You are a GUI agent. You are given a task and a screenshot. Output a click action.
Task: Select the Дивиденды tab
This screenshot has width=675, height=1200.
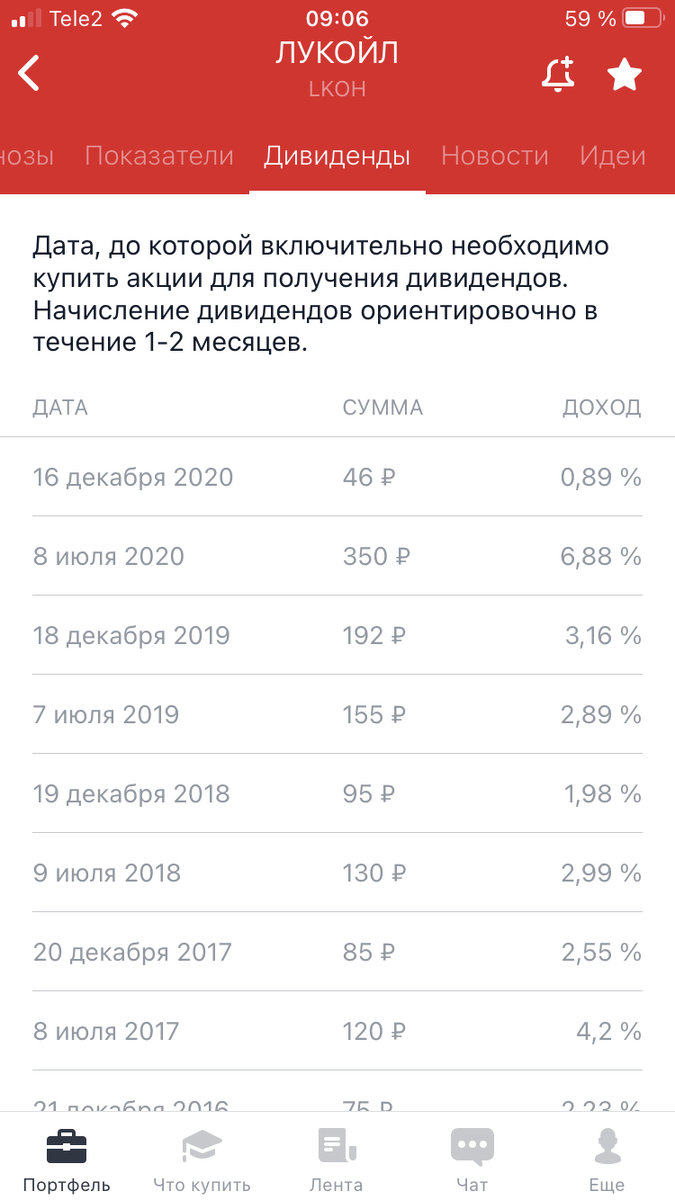coord(337,156)
